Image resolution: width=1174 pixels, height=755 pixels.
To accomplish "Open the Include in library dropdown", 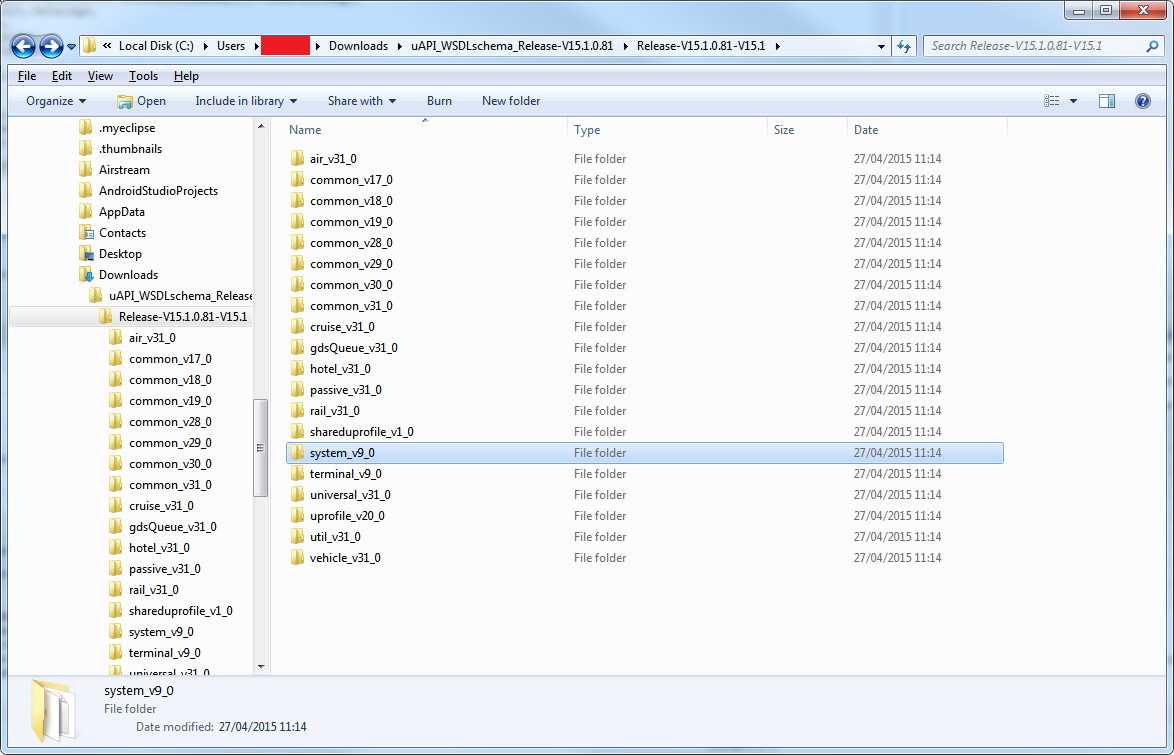I will [246, 101].
